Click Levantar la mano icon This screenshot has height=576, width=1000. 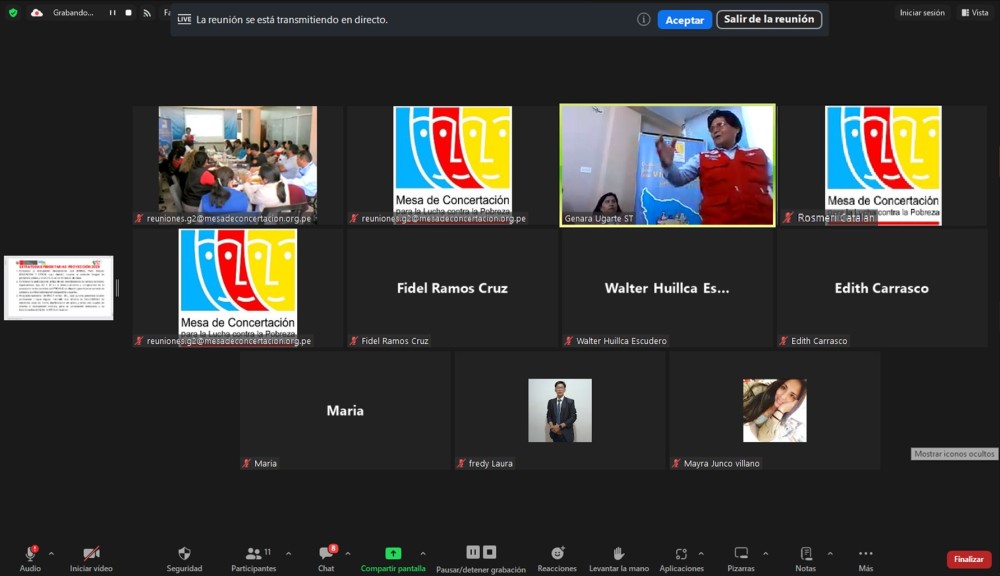coord(619,553)
